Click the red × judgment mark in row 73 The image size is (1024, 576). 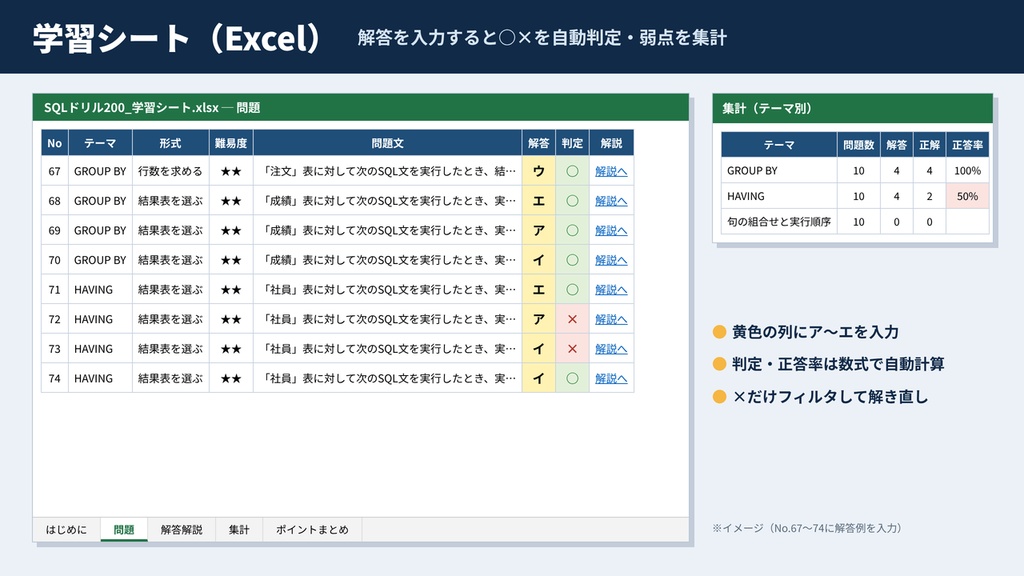pos(572,349)
